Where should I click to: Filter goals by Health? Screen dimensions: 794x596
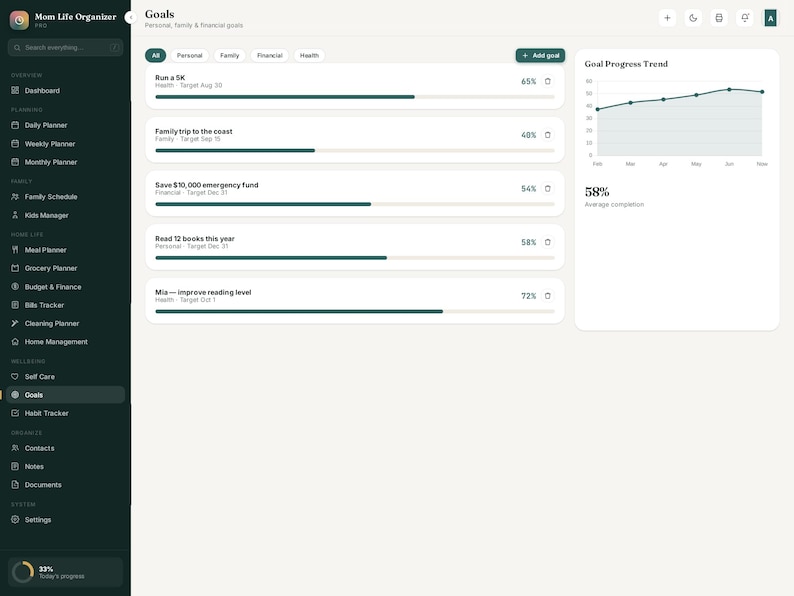pyautogui.click(x=309, y=56)
